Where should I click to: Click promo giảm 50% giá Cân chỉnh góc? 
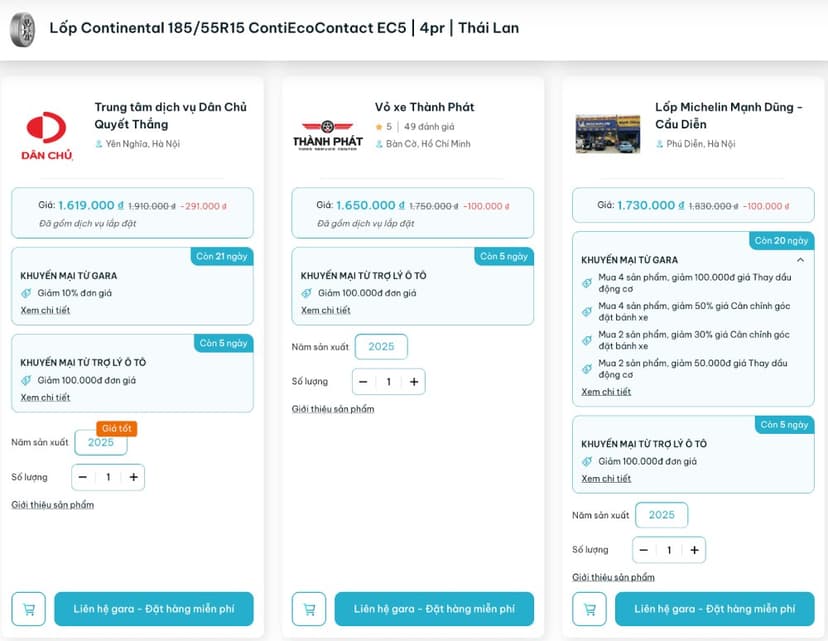[694, 312]
